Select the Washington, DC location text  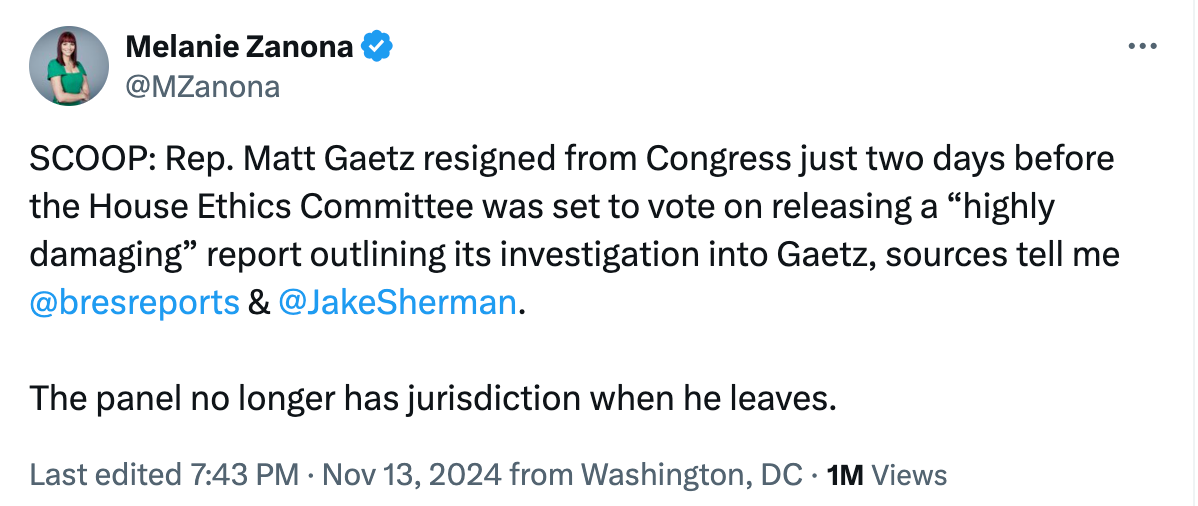pos(691,474)
